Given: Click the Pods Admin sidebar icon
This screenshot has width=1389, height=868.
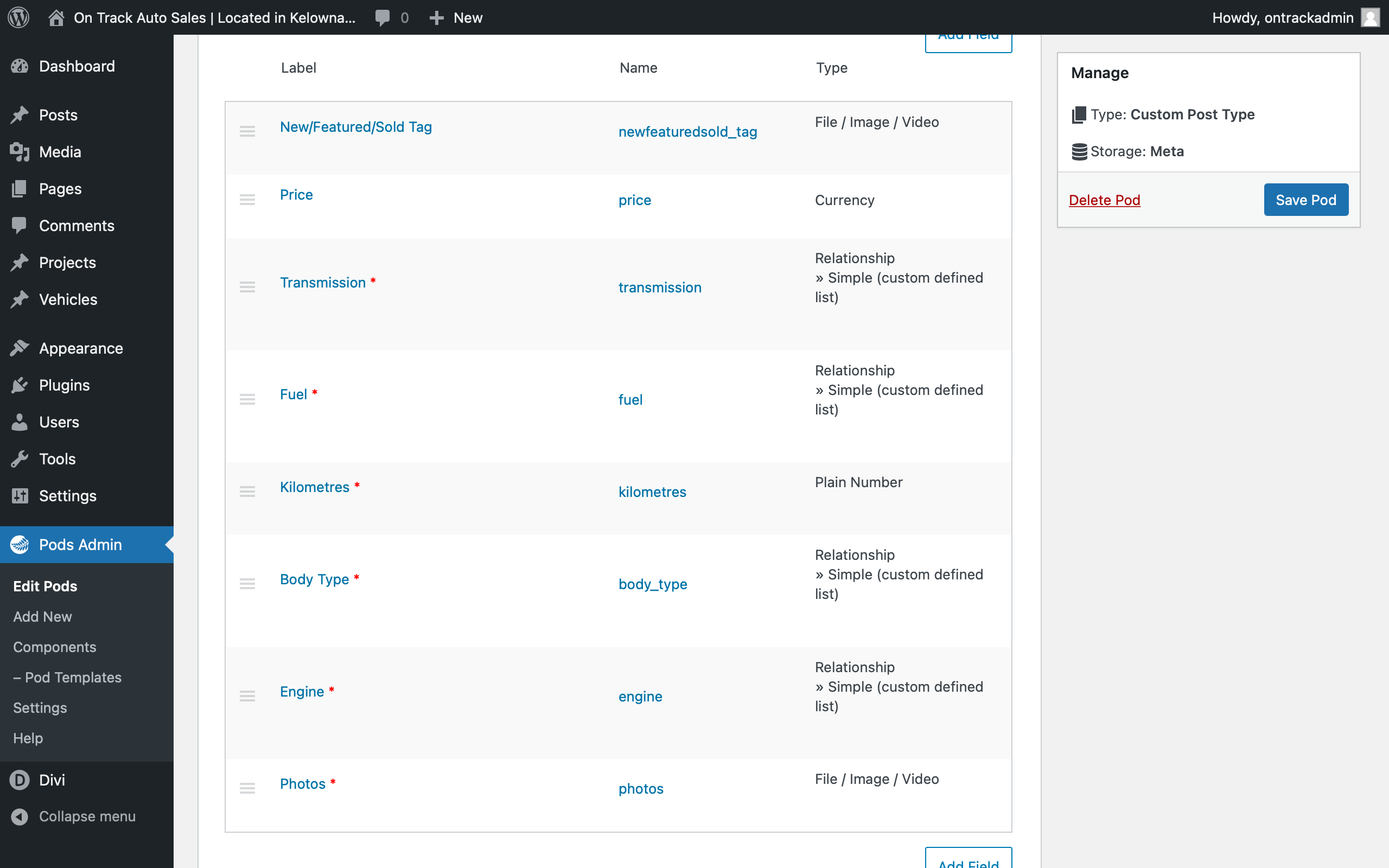Looking at the screenshot, I should click(20, 544).
